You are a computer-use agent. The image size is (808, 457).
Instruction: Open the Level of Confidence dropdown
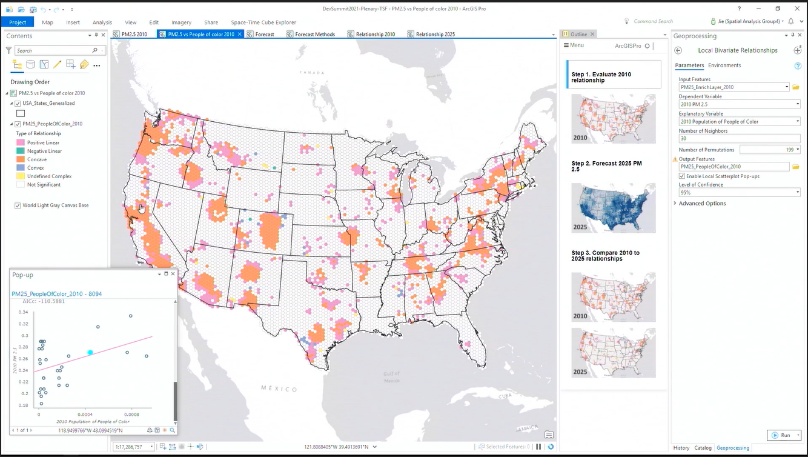(x=797, y=192)
